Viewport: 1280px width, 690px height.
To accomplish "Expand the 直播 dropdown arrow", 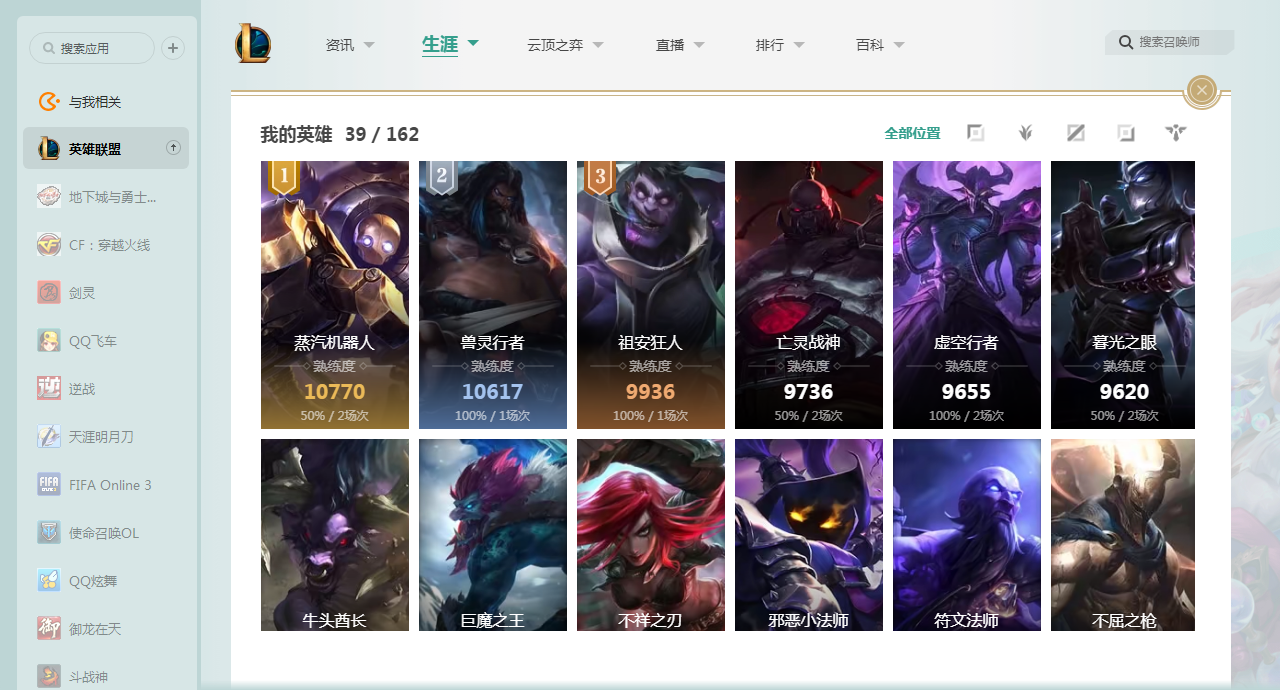I will (x=699, y=45).
